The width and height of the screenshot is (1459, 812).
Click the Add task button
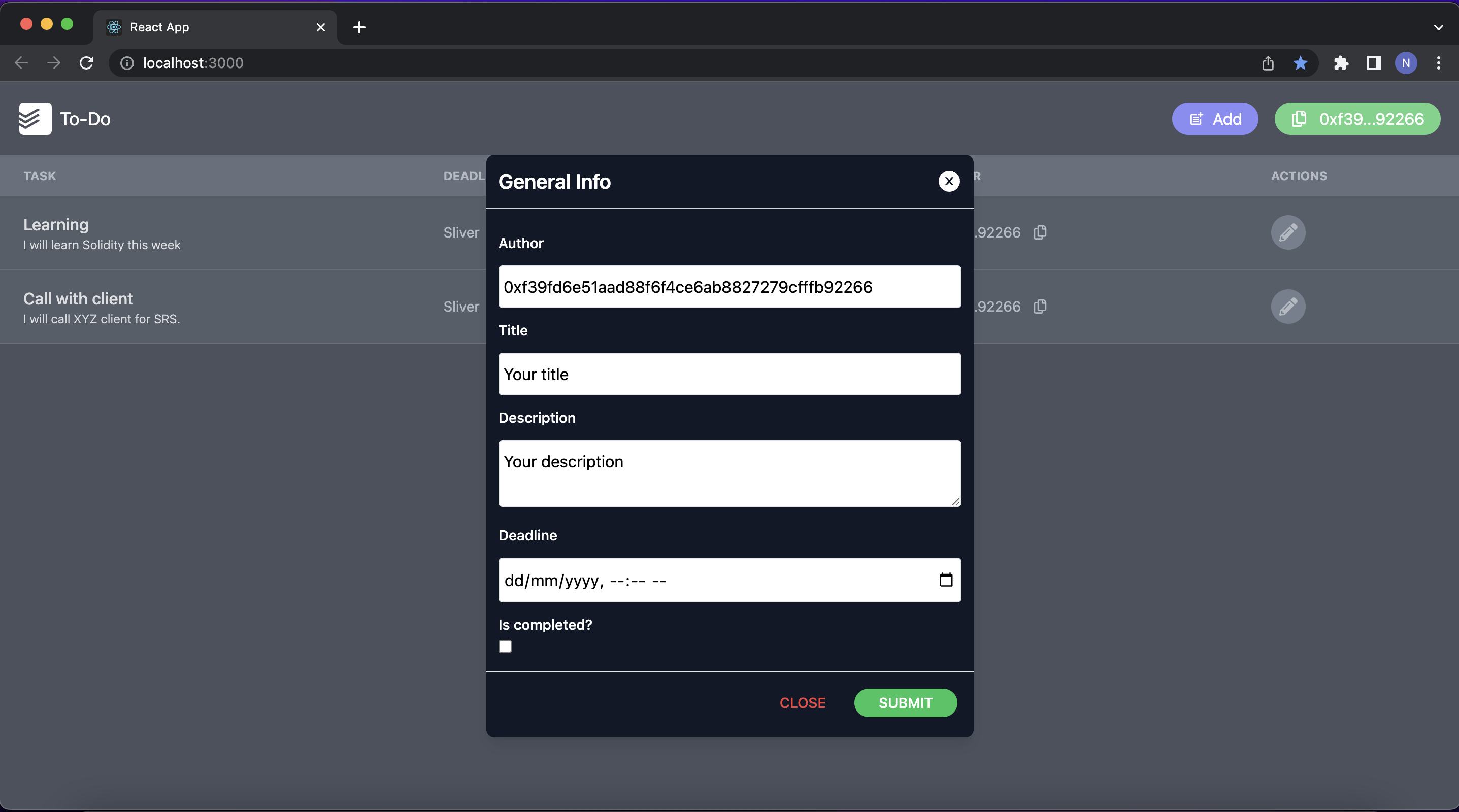[1214, 119]
